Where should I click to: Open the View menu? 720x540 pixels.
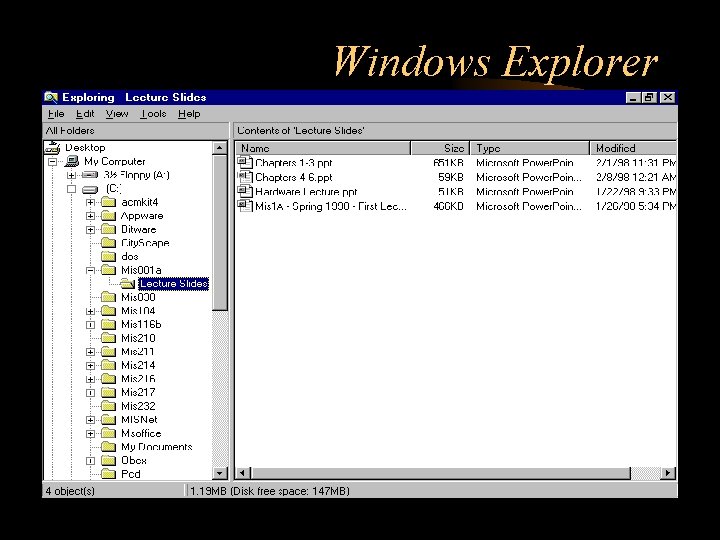[117, 114]
